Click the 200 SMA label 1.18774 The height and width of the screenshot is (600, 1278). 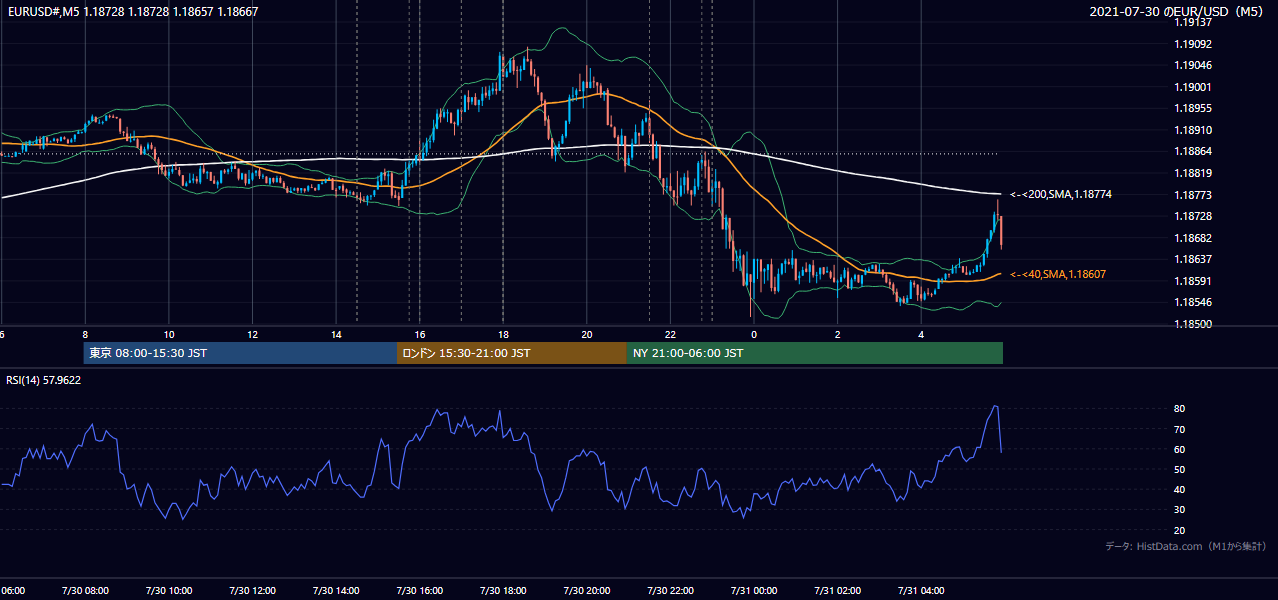pos(1061,194)
